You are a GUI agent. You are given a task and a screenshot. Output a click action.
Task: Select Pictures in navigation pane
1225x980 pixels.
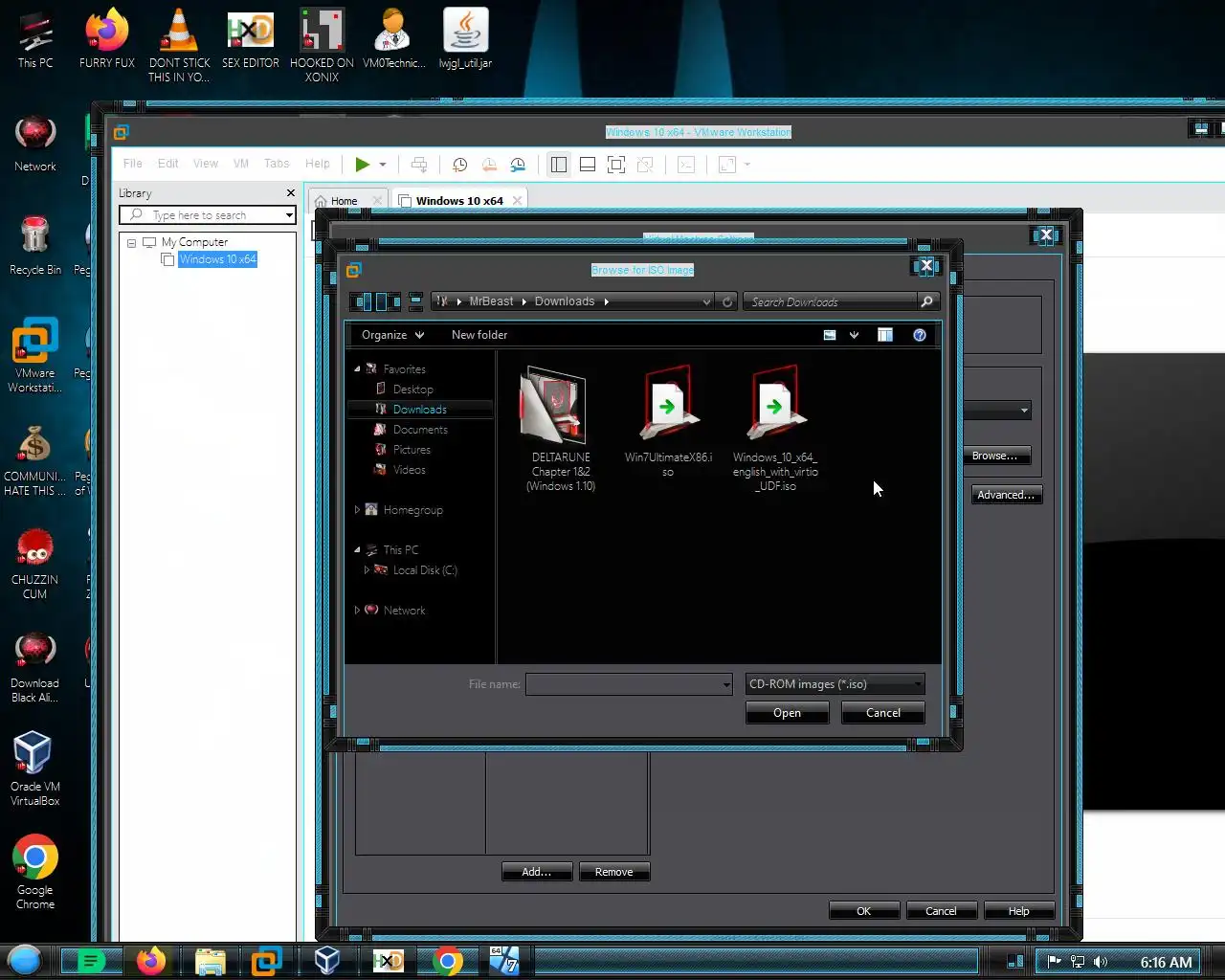click(412, 450)
